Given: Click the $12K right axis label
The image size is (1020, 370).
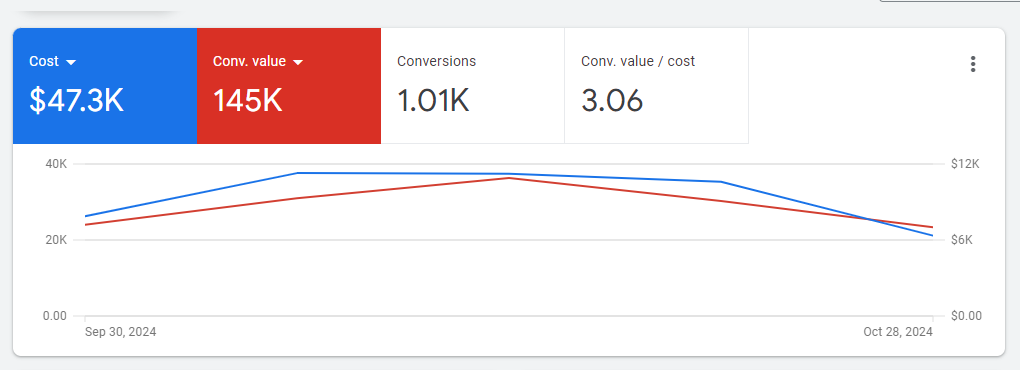Looking at the screenshot, I should tap(965, 164).
